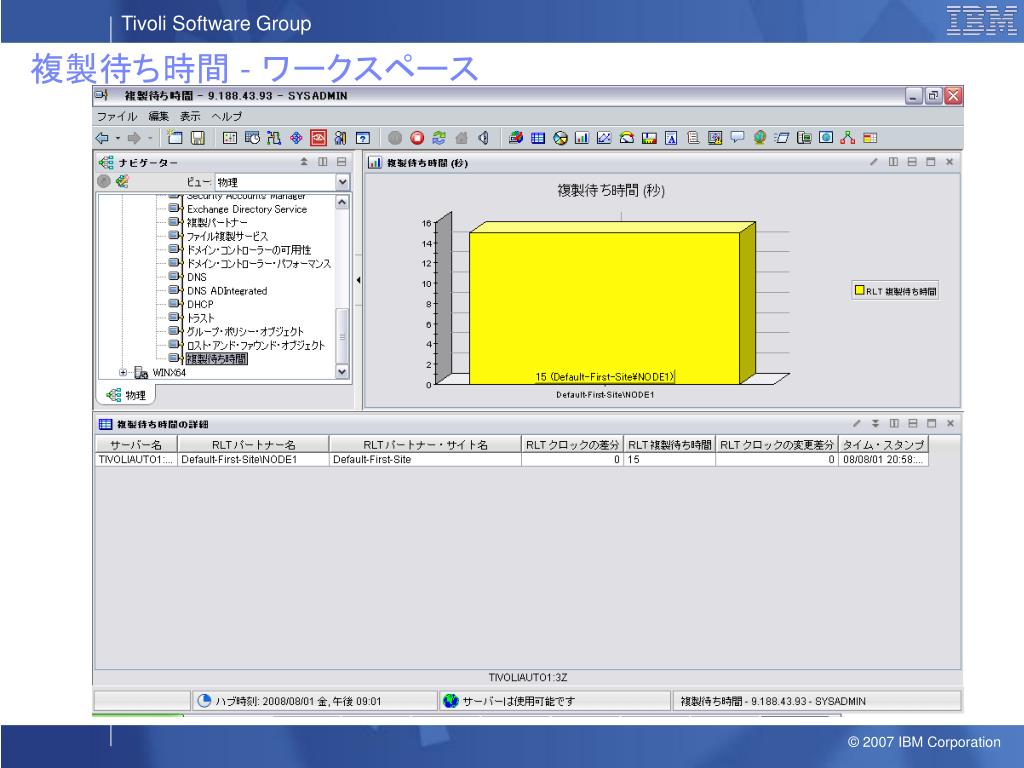Add a plot chart view

tap(604, 138)
